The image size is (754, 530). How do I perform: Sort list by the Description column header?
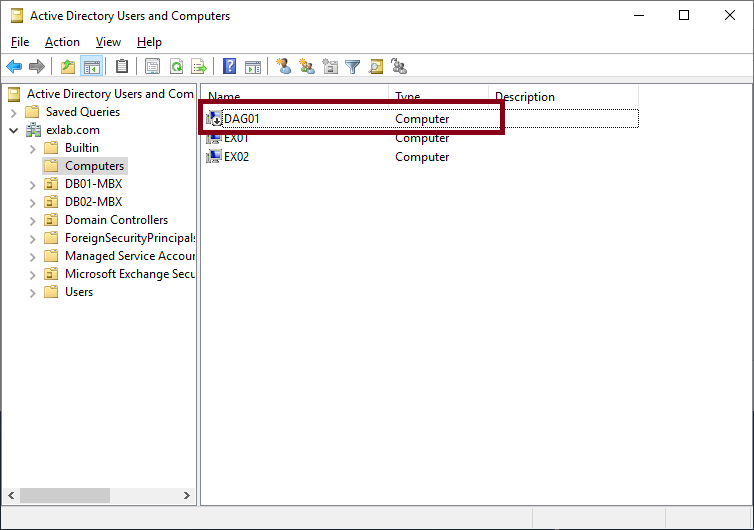[x=563, y=97]
